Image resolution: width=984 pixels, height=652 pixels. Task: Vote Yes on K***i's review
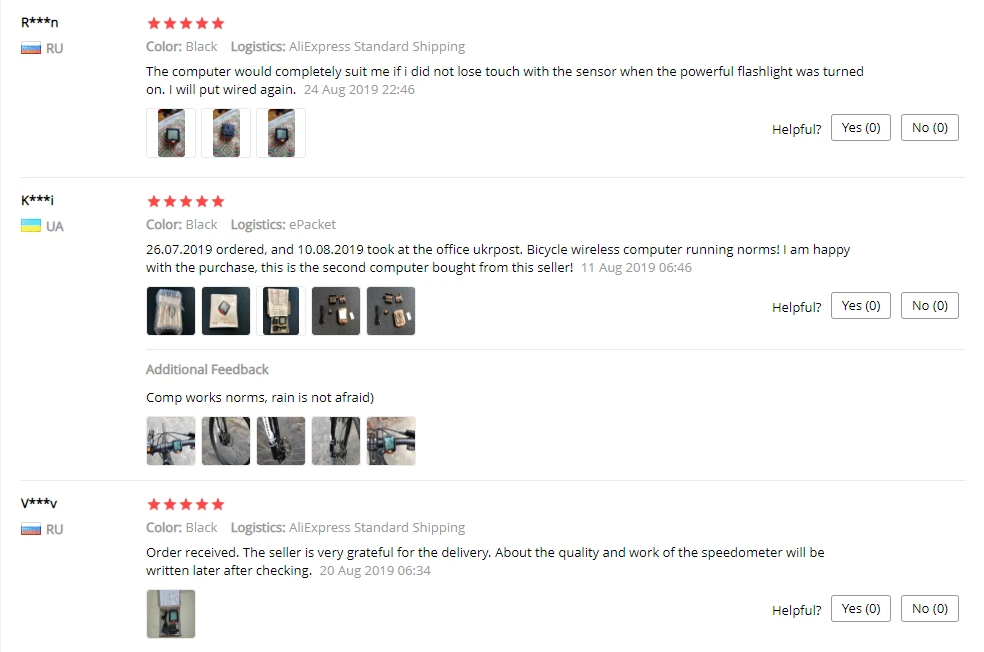coord(860,306)
